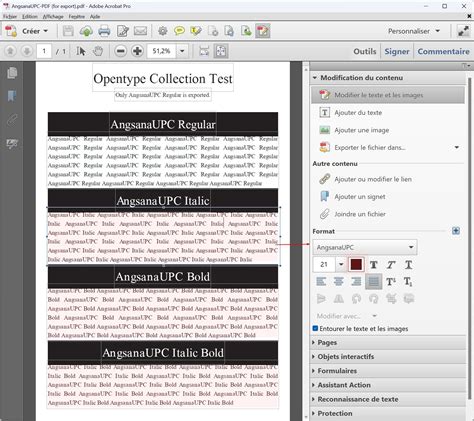Click the email envelope icon
The height and width of the screenshot is (421, 474).
coord(140,31)
